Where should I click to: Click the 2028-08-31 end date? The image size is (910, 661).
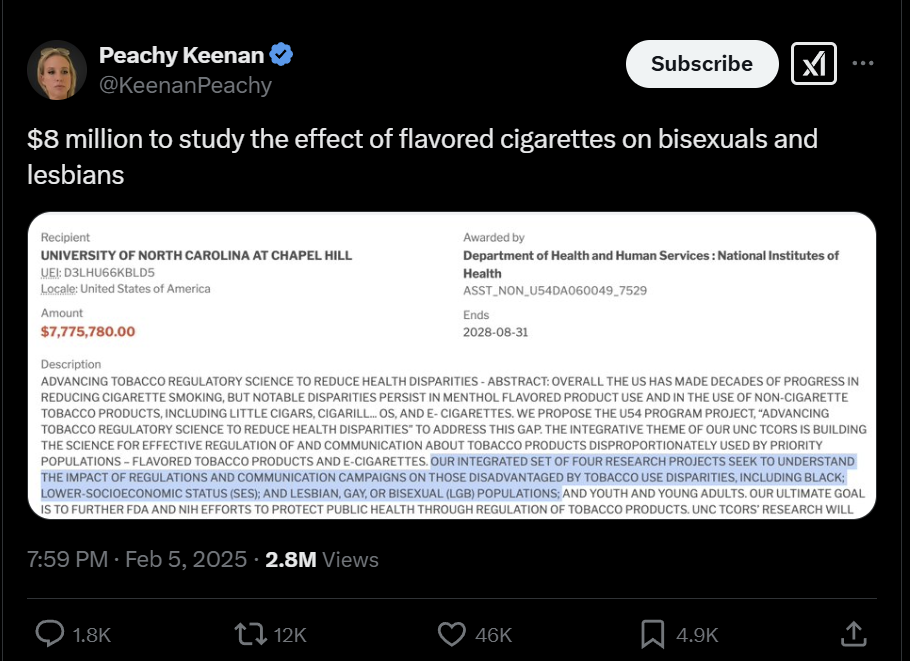(495, 331)
